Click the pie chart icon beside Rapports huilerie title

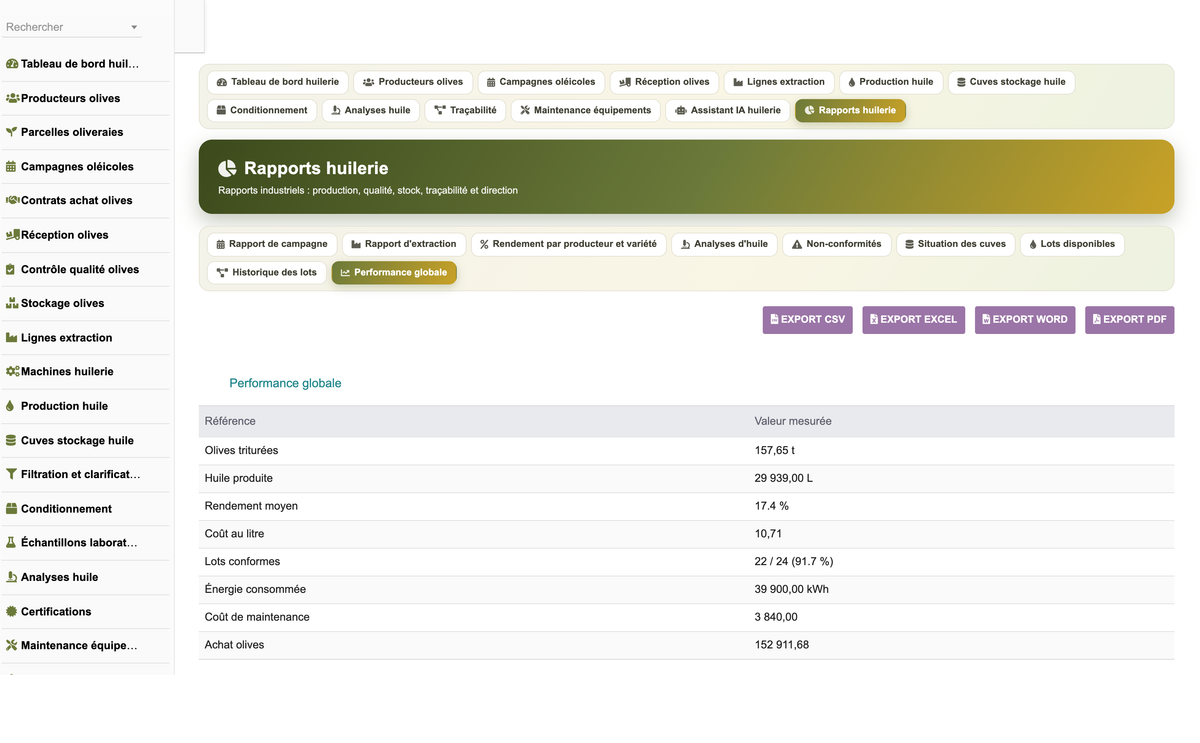pos(227,168)
